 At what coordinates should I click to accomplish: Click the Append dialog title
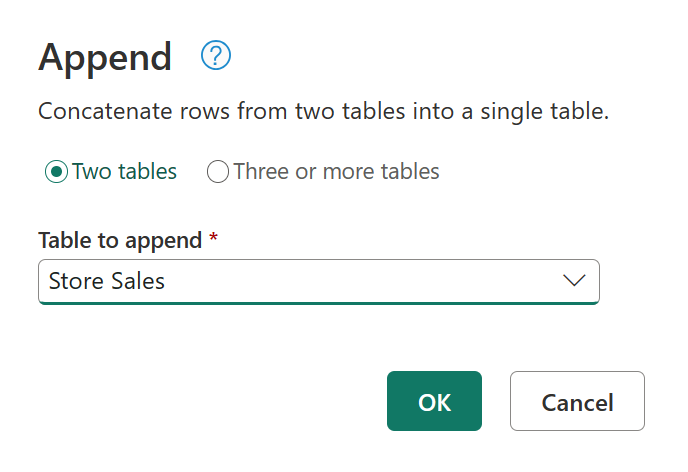coord(105,58)
